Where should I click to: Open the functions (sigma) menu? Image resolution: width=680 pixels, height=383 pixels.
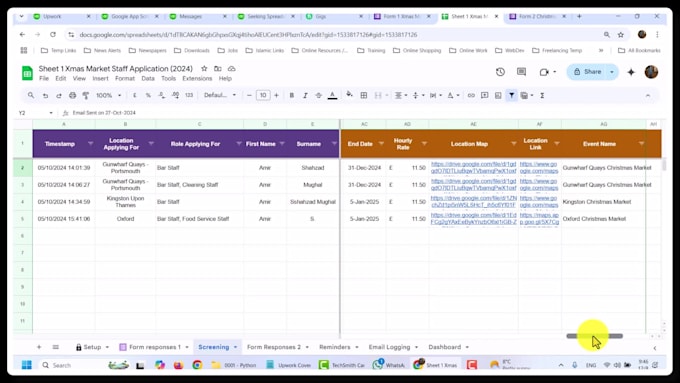click(x=542, y=95)
